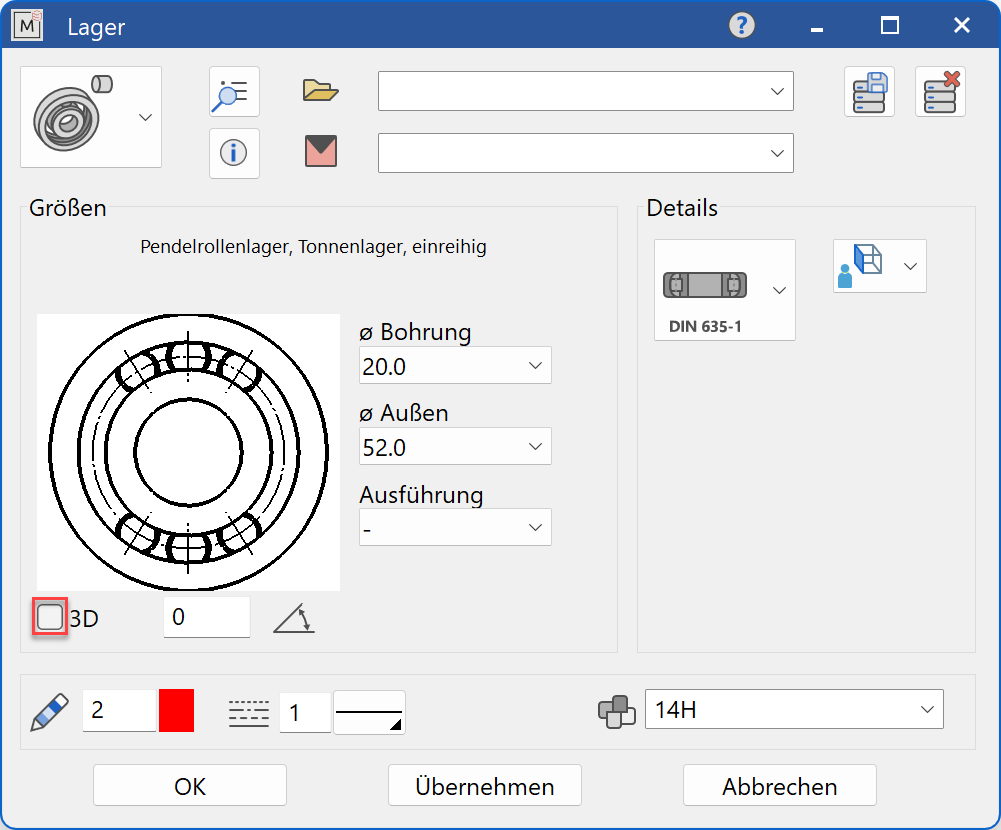Open the 3D user view dropdown
The height and width of the screenshot is (830, 1001).
coord(880,266)
